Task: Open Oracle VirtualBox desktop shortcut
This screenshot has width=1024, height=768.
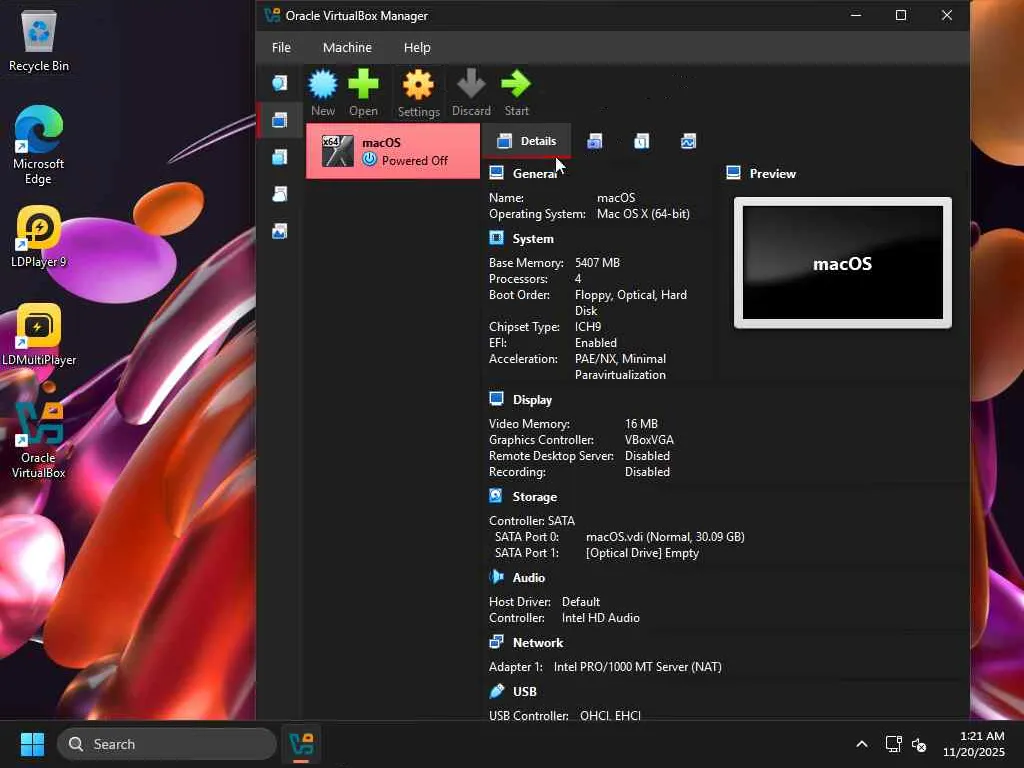Action: [x=39, y=440]
